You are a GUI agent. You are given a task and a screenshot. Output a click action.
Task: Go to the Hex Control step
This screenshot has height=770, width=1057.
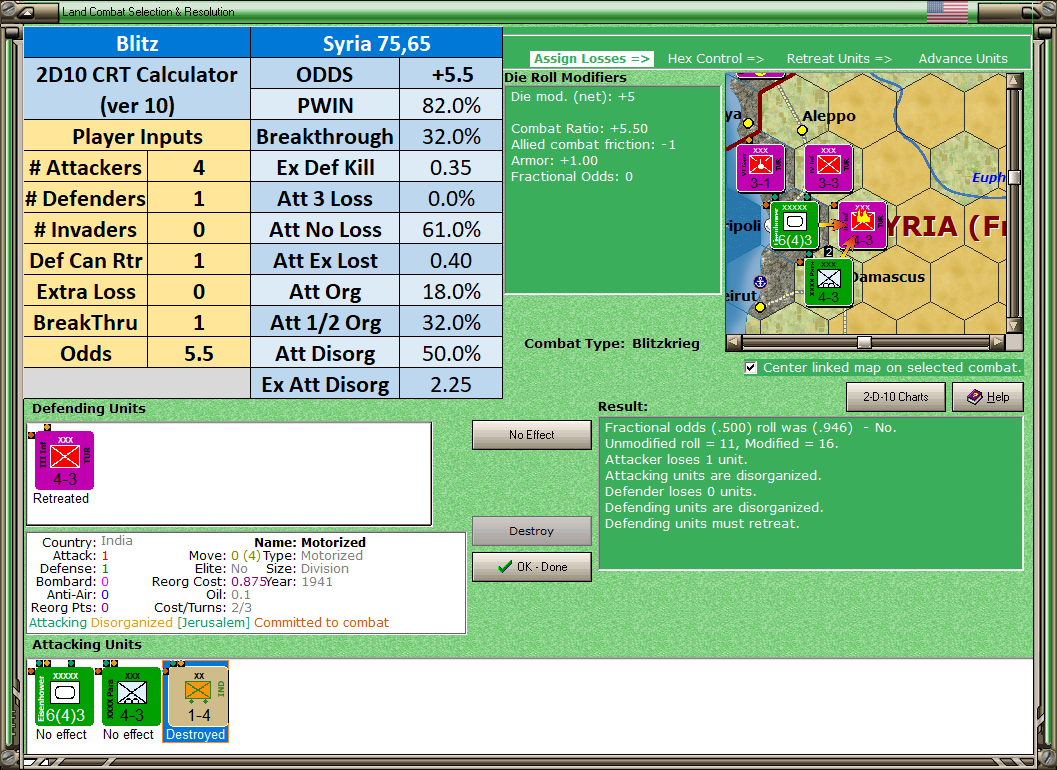[x=715, y=59]
